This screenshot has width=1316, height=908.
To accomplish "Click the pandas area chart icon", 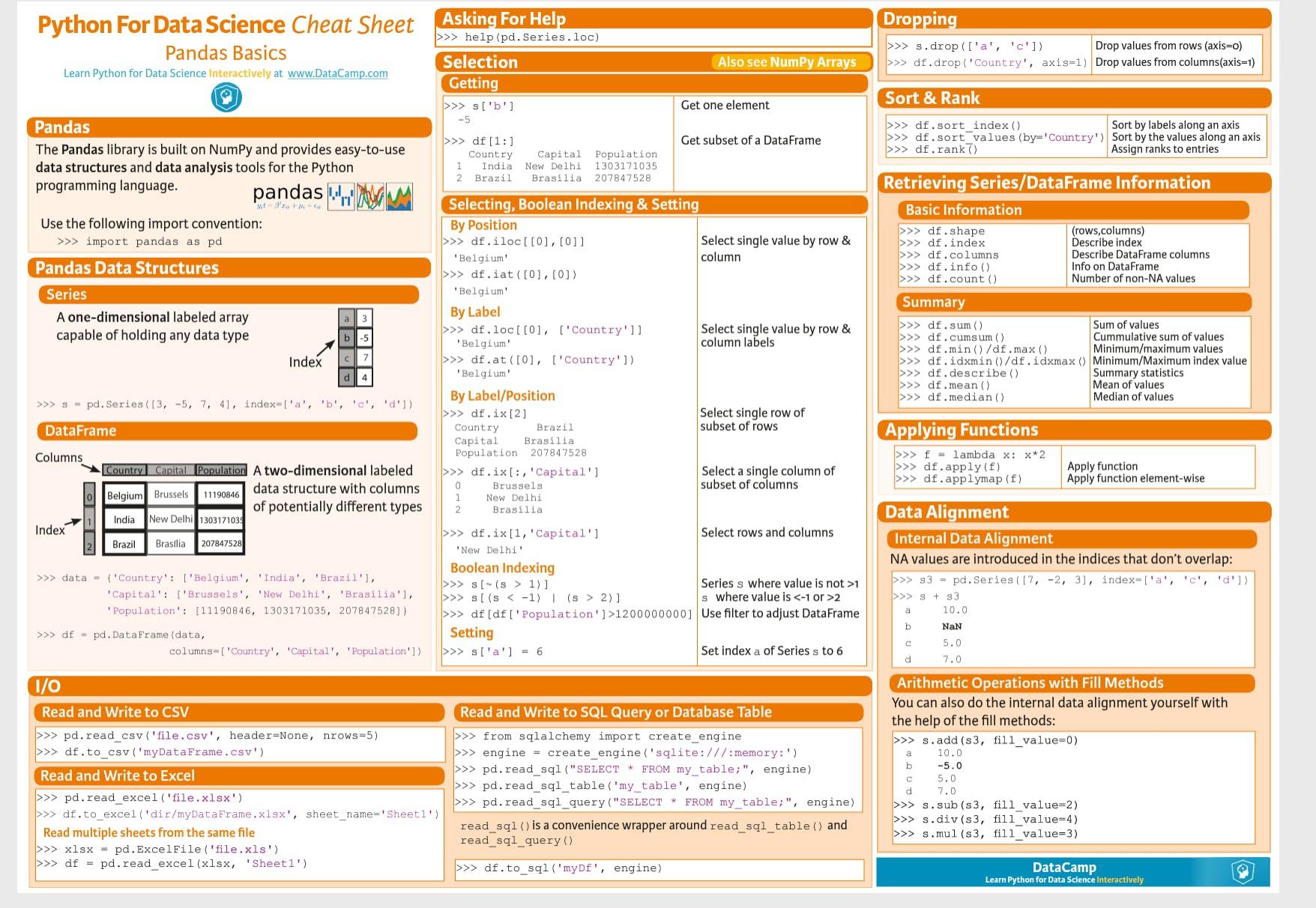I will tap(399, 196).
